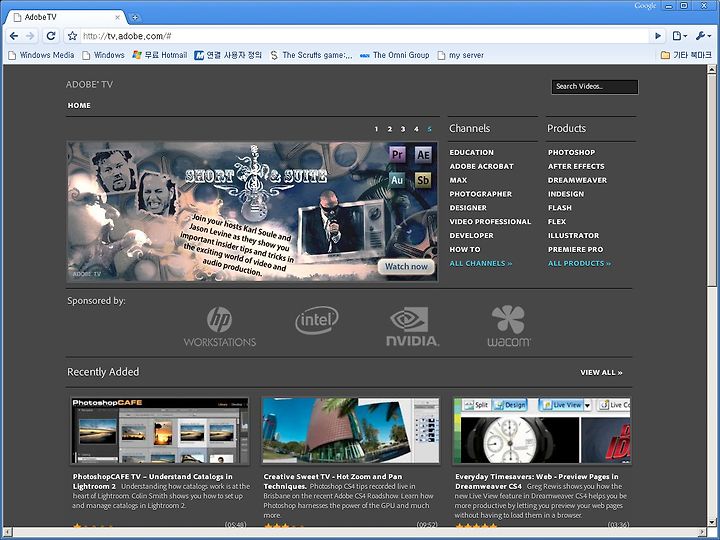Click the NVIDIA sponsor logo
Viewport: 720px width, 540px height.
(x=412, y=326)
